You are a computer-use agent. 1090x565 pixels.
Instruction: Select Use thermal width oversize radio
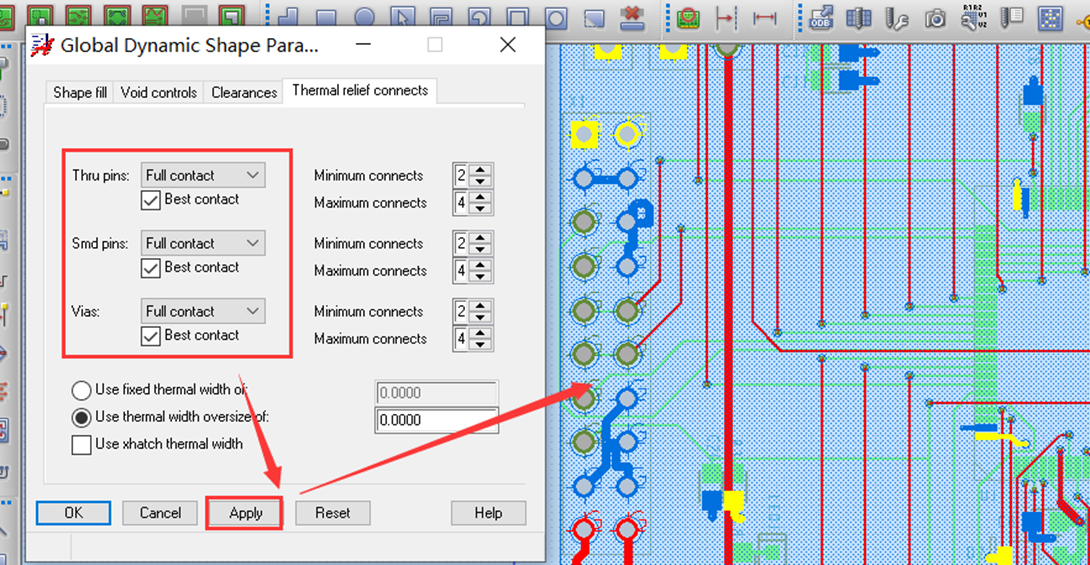tap(81, 417)
